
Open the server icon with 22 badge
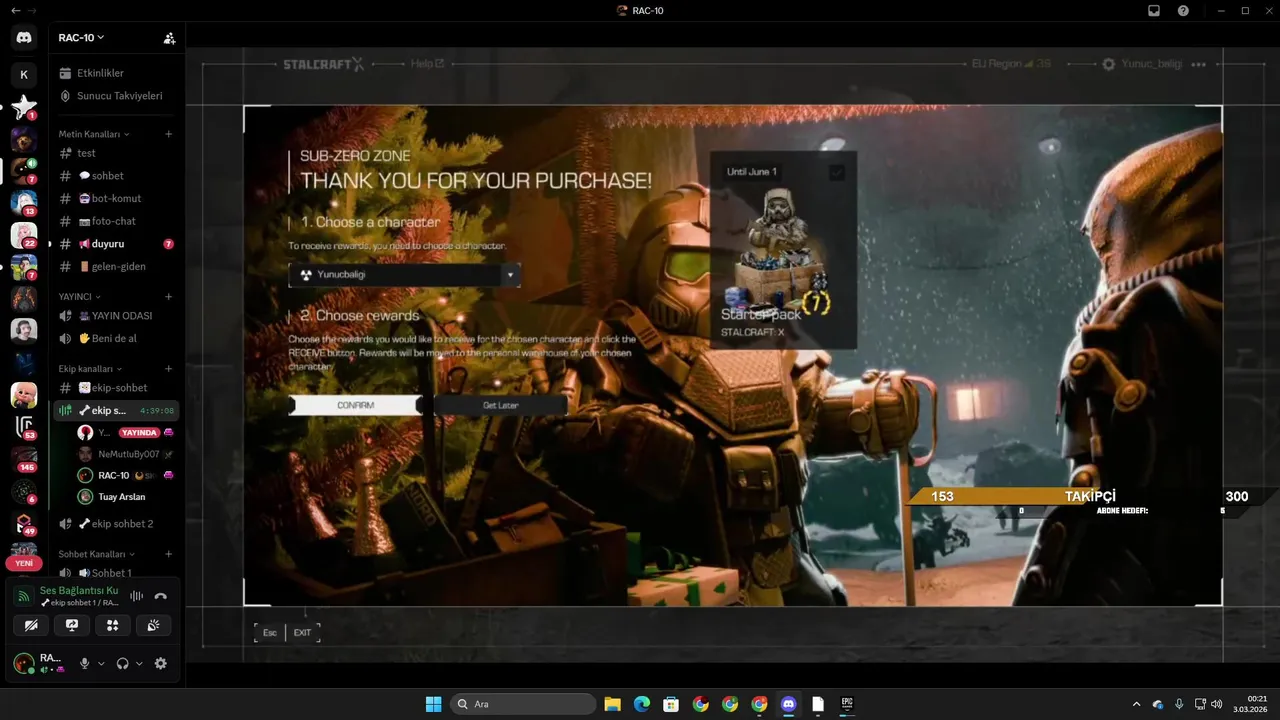tap(24, 235)
